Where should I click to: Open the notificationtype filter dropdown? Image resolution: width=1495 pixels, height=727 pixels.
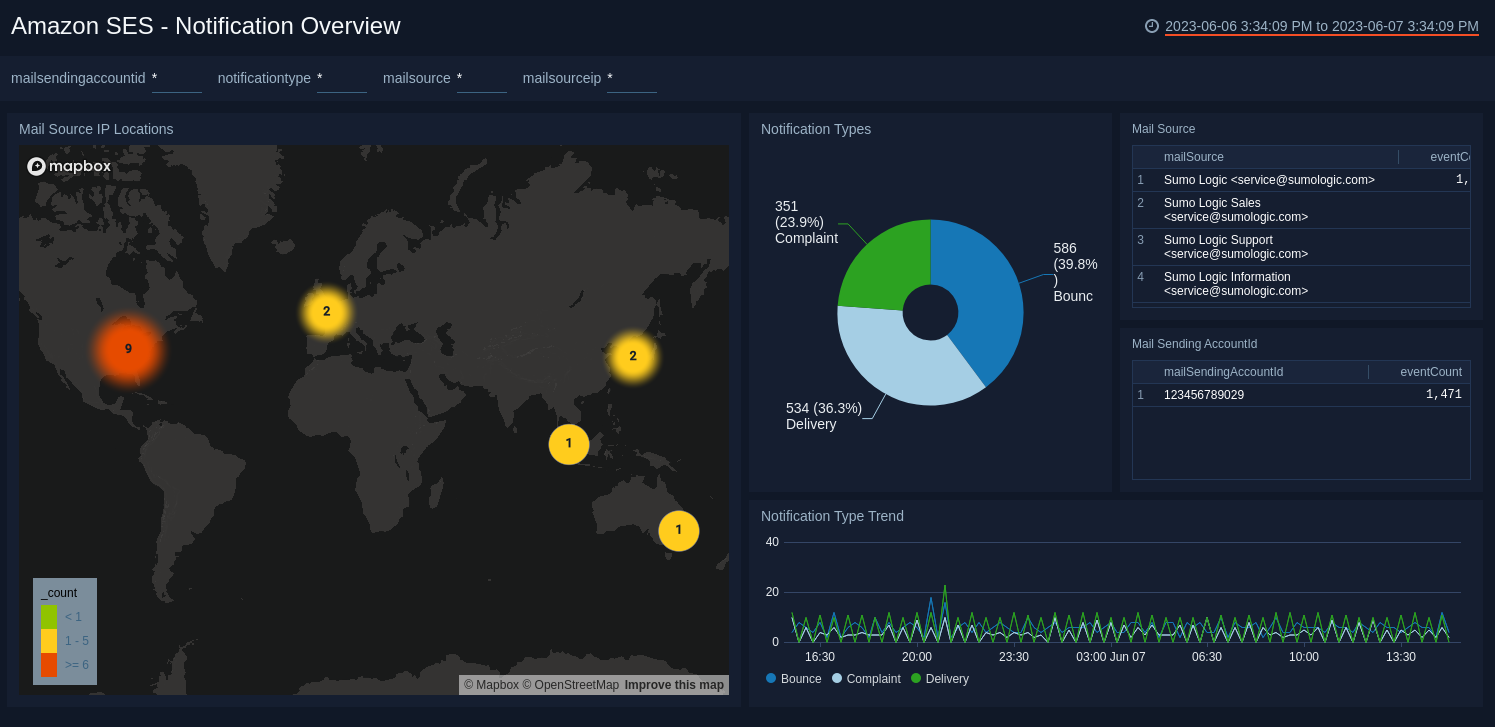click(x=341, y=78)
